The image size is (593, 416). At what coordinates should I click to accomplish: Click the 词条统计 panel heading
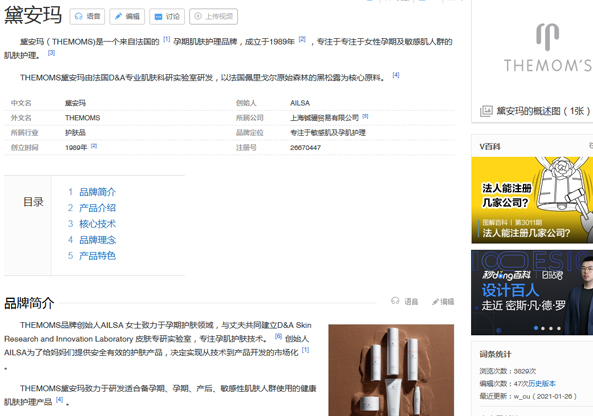pyautogui.click(x=495, y=354)
